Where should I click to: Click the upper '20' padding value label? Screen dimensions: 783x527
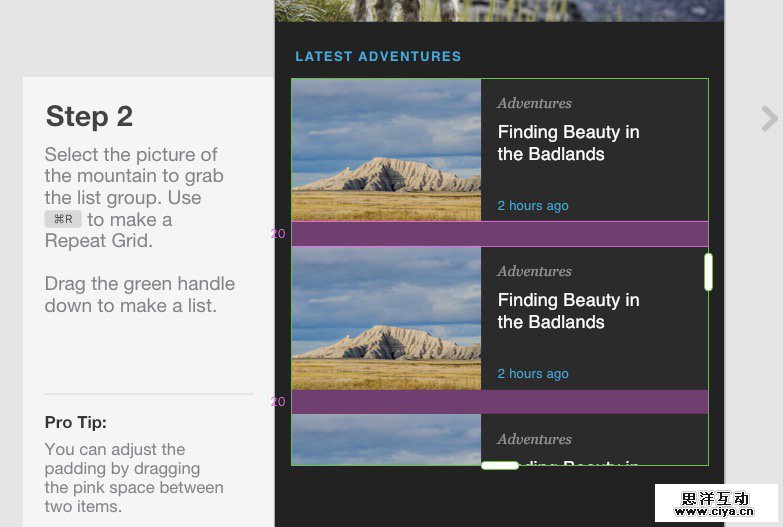click(278, 234)
